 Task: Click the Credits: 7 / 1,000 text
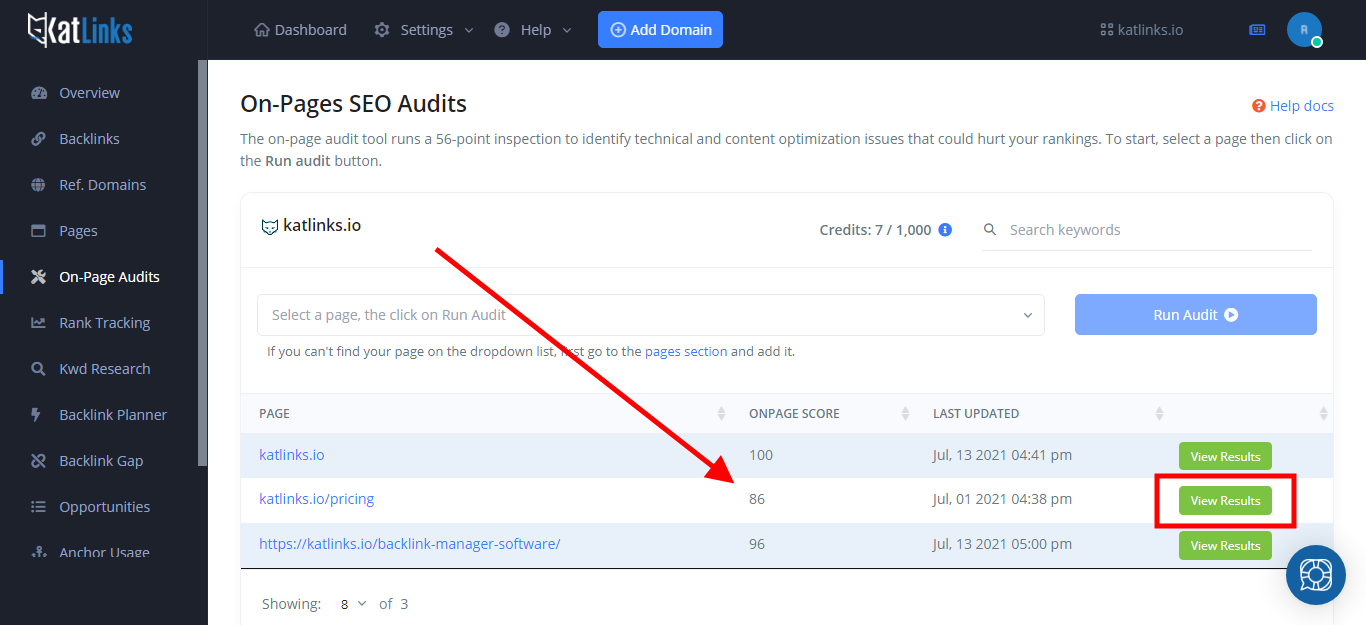[x=875, y=230]
